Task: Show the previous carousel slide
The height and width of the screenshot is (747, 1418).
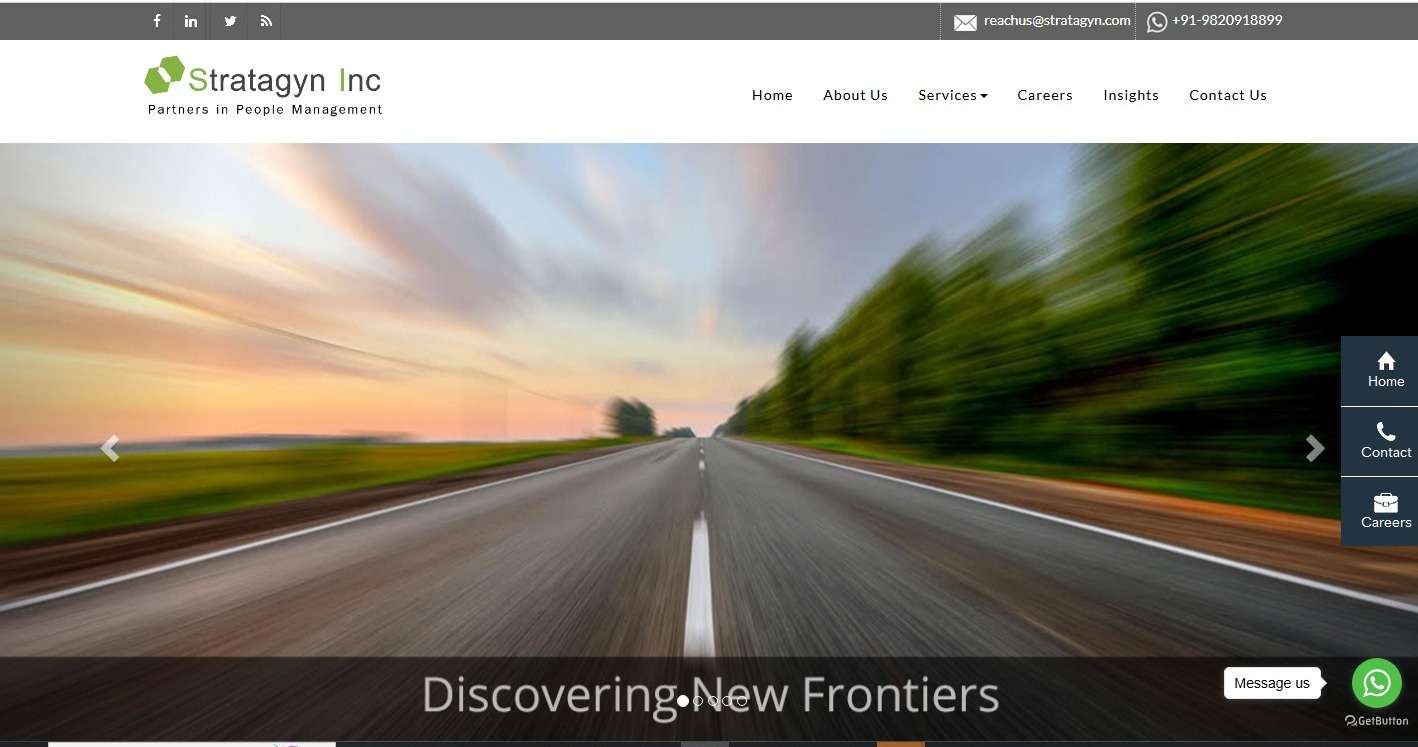Action: 110,449
